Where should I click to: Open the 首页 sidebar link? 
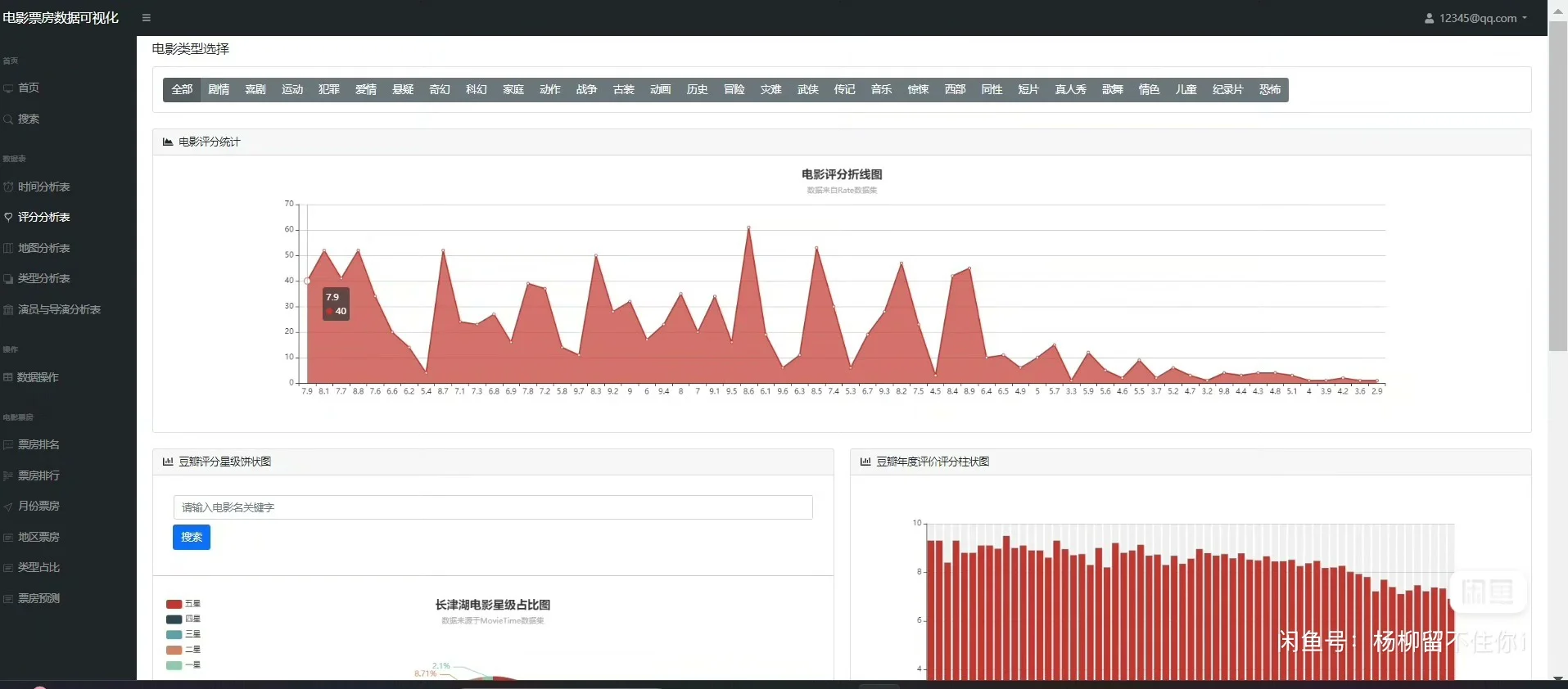pos(29,88)
